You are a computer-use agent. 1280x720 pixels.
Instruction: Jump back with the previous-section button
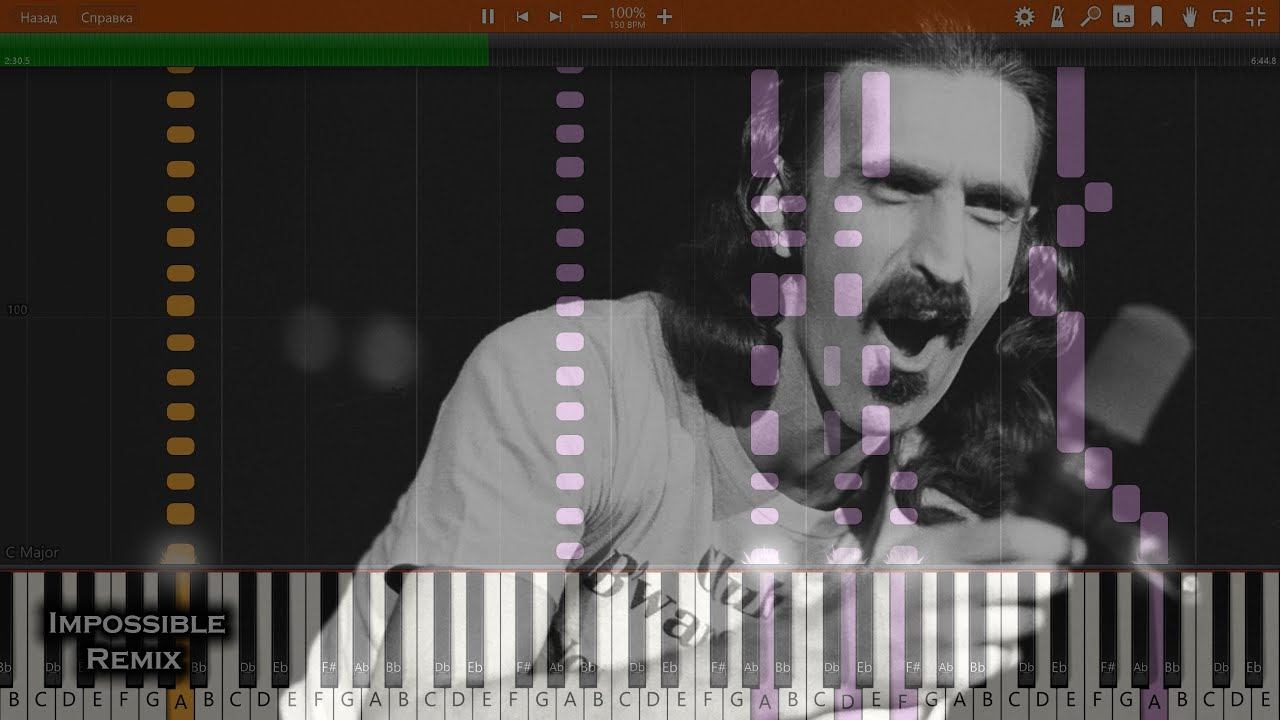522,17
